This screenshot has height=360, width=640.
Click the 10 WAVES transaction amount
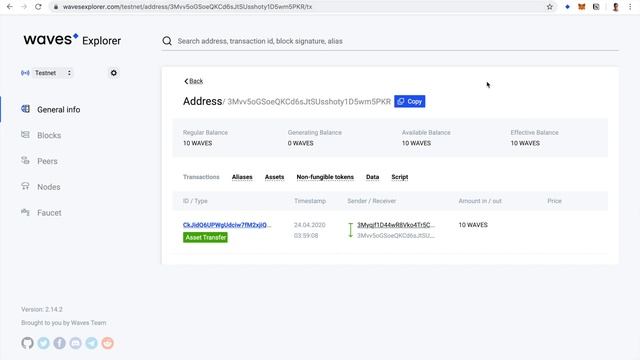coord(473,225)
